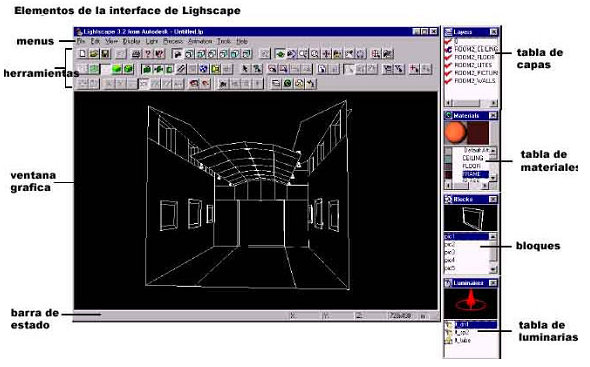Toggle the check mark of layer 0

pyautogui.click(x=448, y=41)
